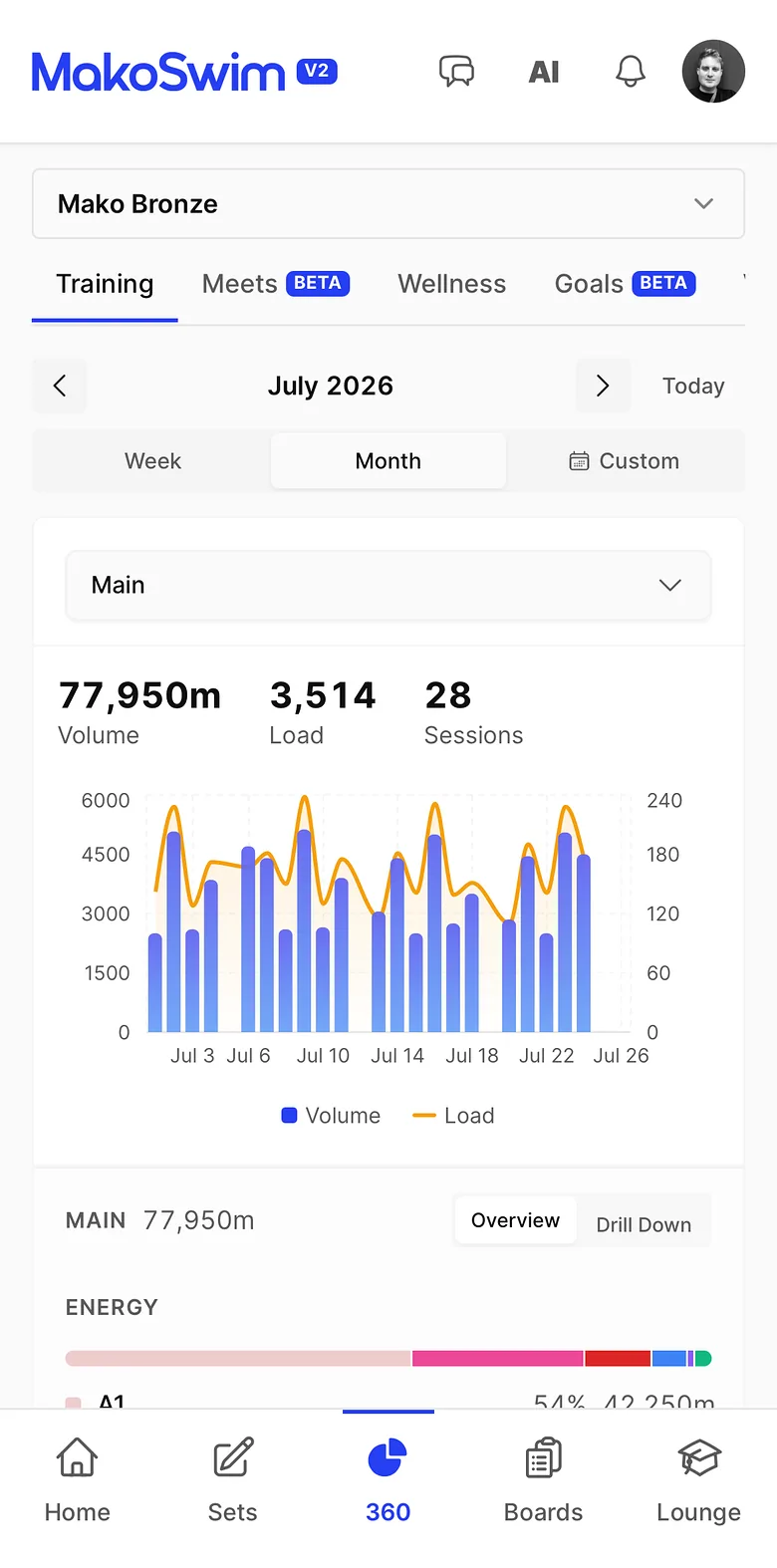Click the V2 version badge

pos(317,71)
